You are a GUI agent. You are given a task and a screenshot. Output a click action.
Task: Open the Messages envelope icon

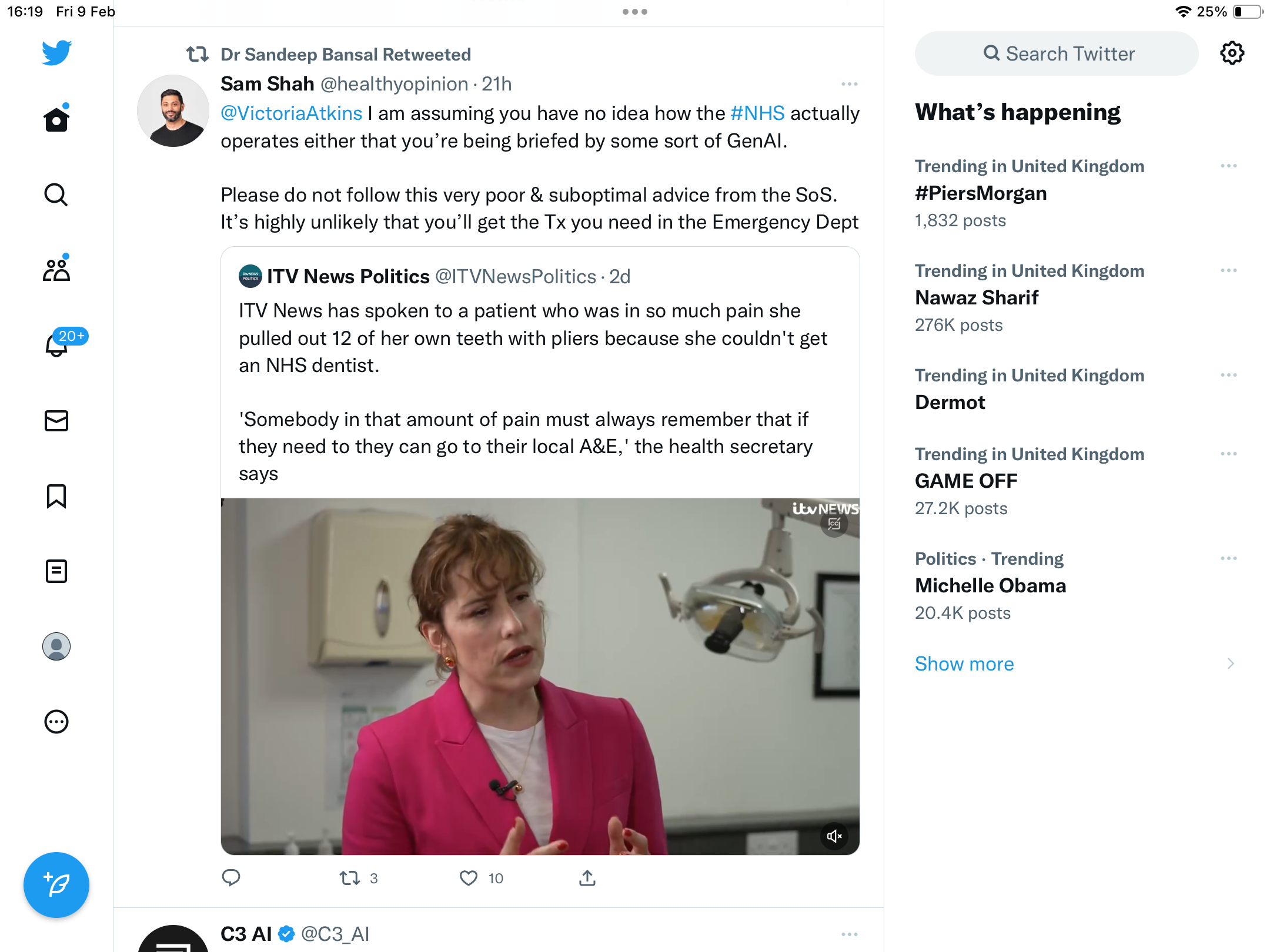coord(56,421)
